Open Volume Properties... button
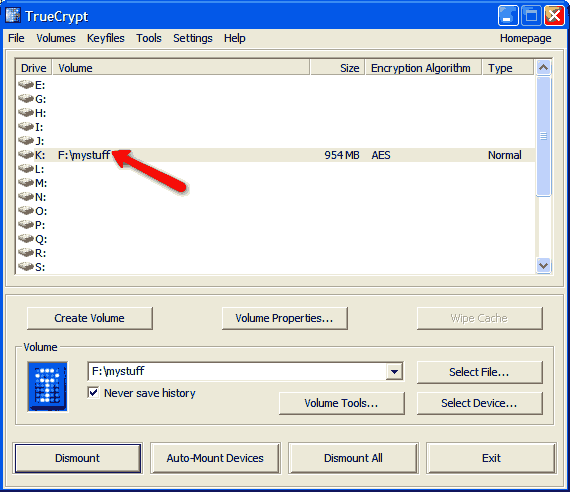570x492 pixels. (284, 318)
